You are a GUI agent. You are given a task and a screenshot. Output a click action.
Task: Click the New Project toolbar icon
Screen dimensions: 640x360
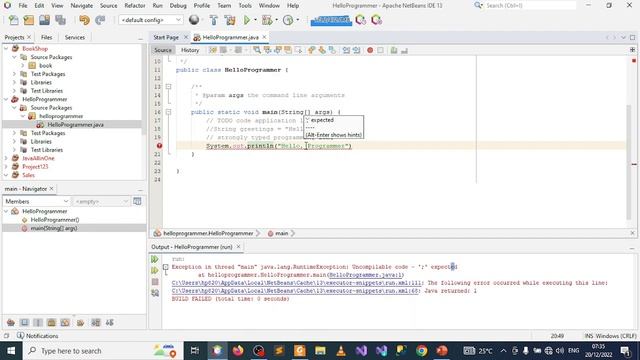point(29,20)
